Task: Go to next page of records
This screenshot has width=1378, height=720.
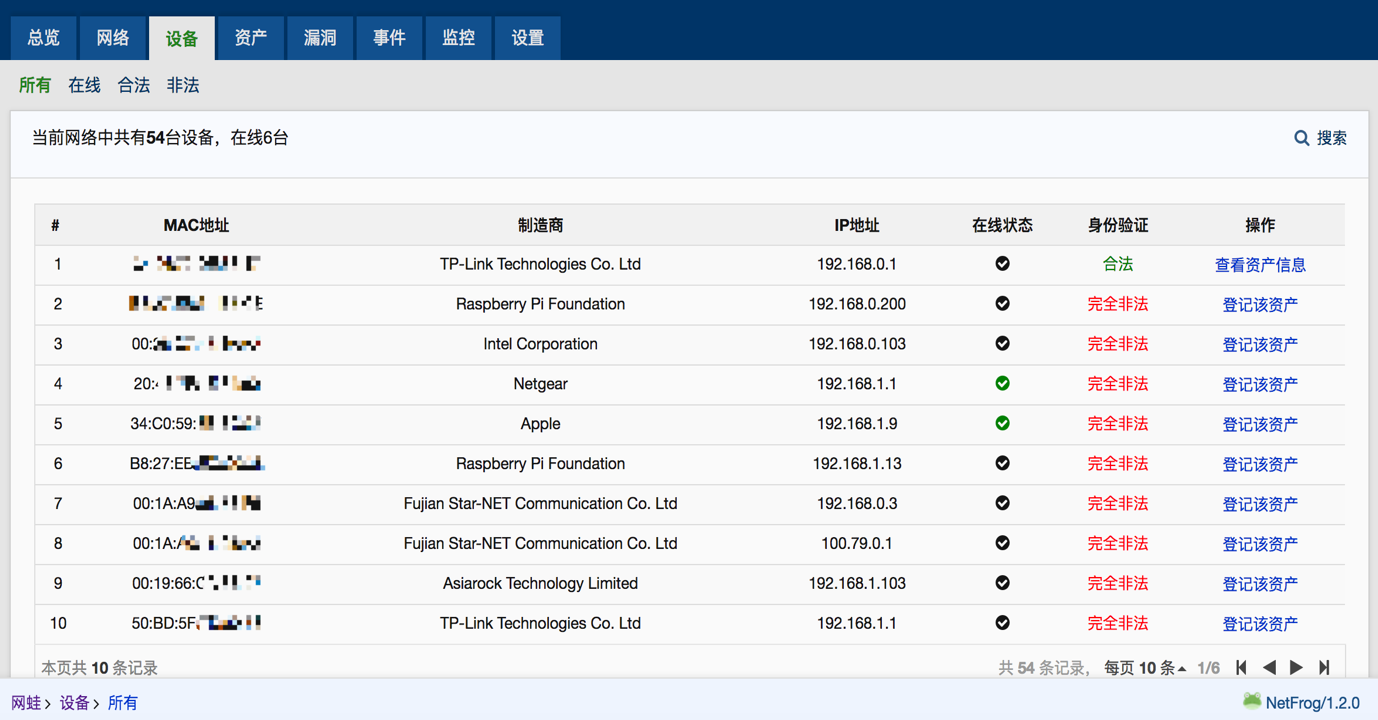Action: [x=1297, y=667]
